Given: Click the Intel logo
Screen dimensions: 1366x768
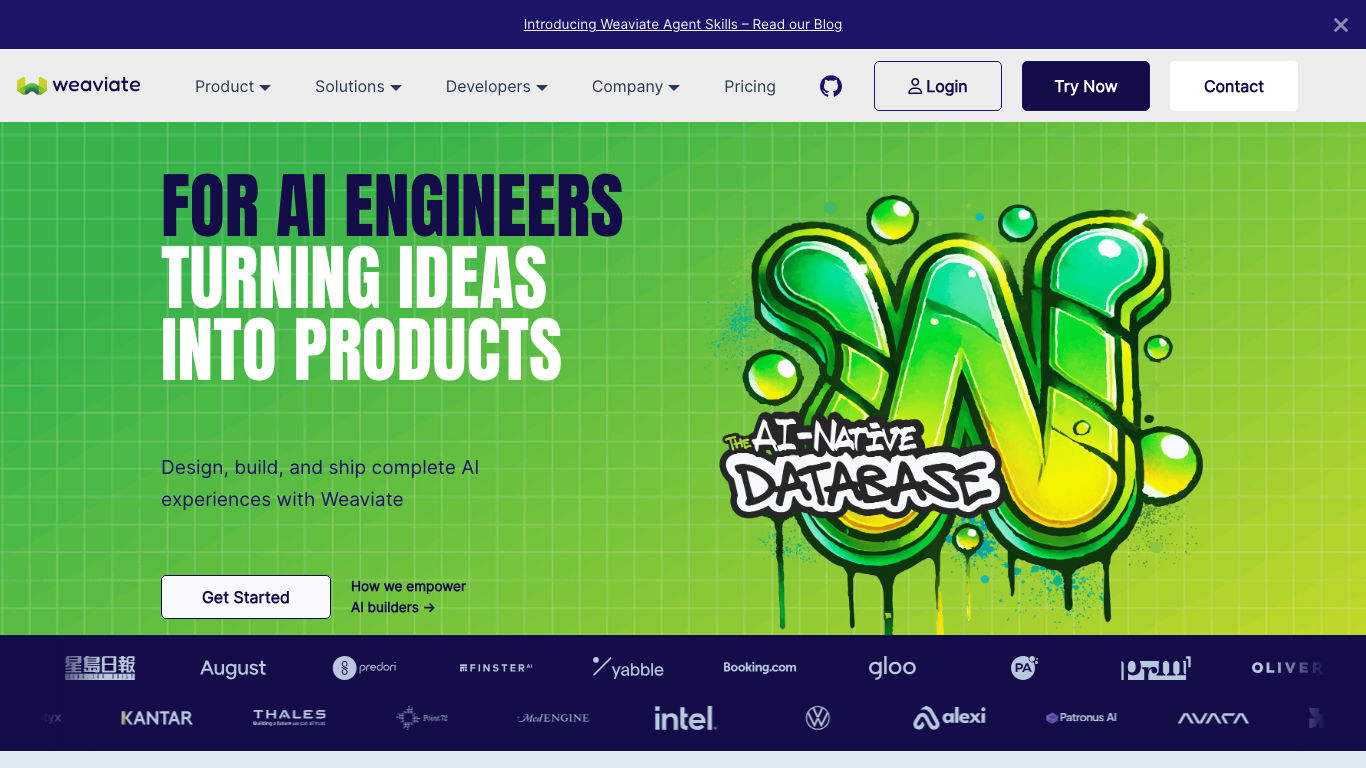Looking at the screenshot, I should [x=685, y=718].
